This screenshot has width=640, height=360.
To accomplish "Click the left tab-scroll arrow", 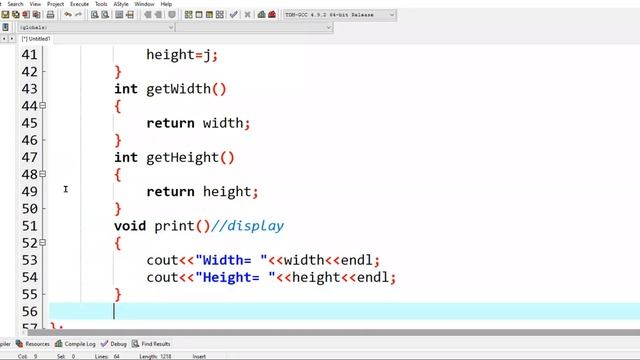I will coord(4,38).
